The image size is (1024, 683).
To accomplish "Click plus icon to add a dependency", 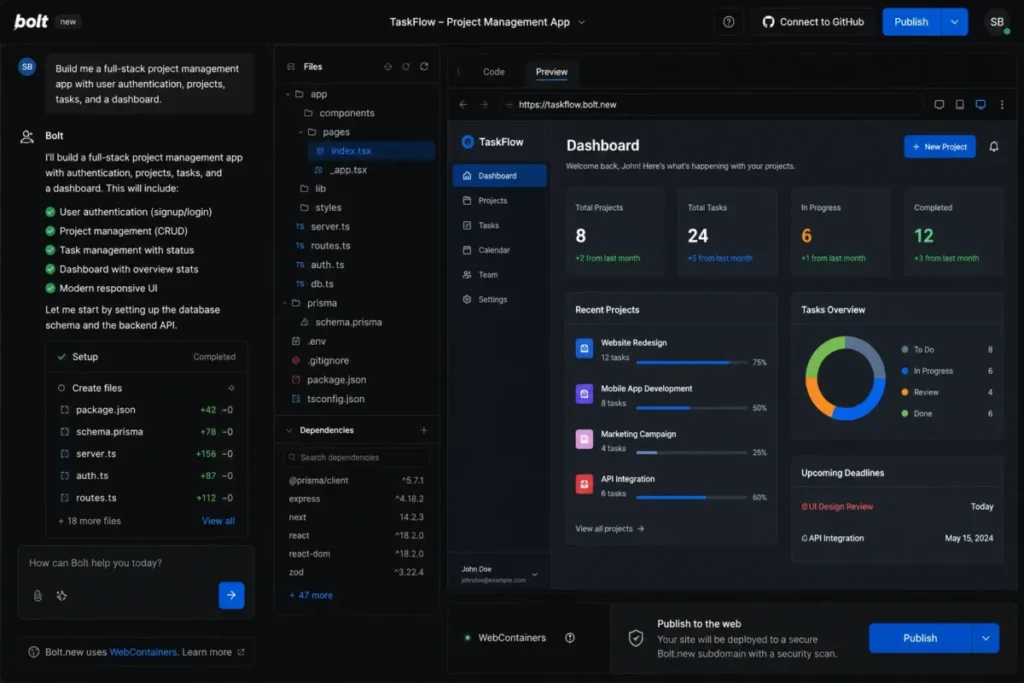I will coord(424,430).
